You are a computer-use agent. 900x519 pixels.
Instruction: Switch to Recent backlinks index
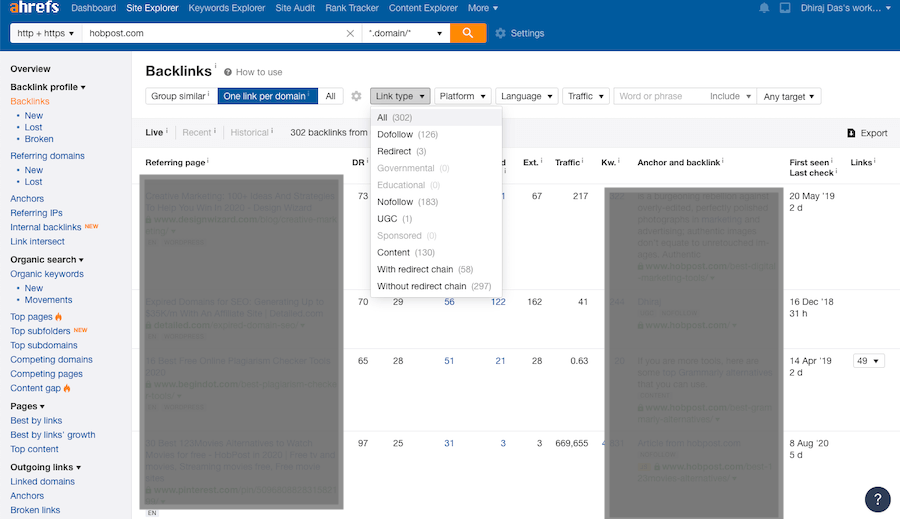click(x=197, y=133)
